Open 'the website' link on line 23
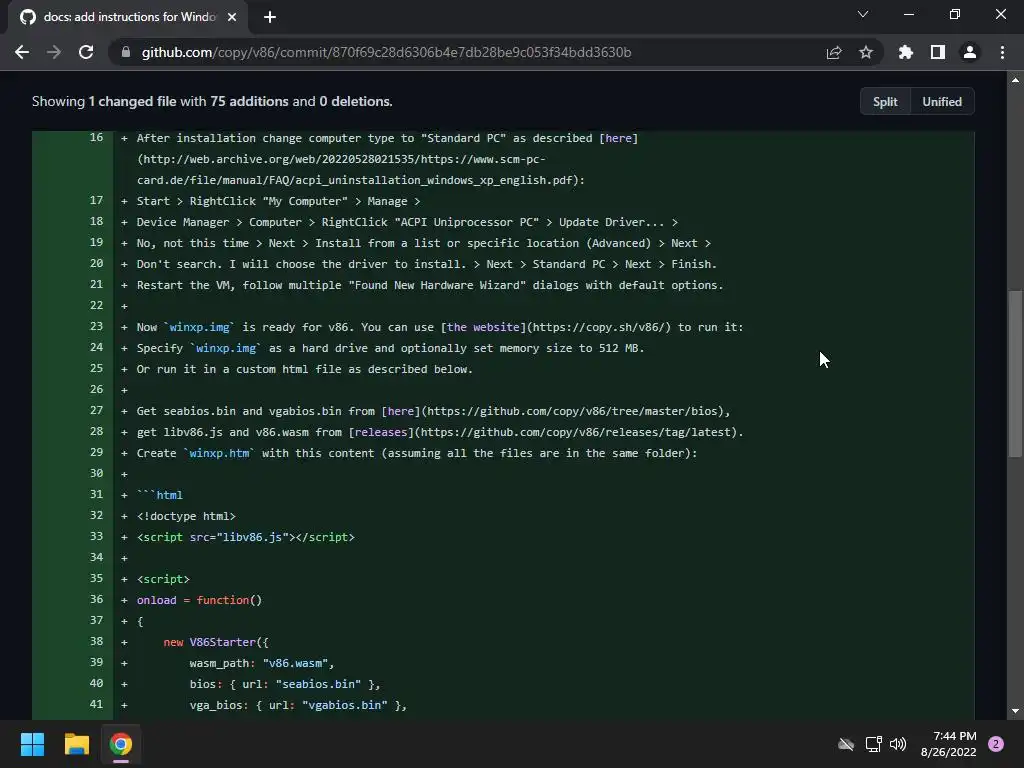Viewport: 1024px width, 768px height. pos(483,327)
